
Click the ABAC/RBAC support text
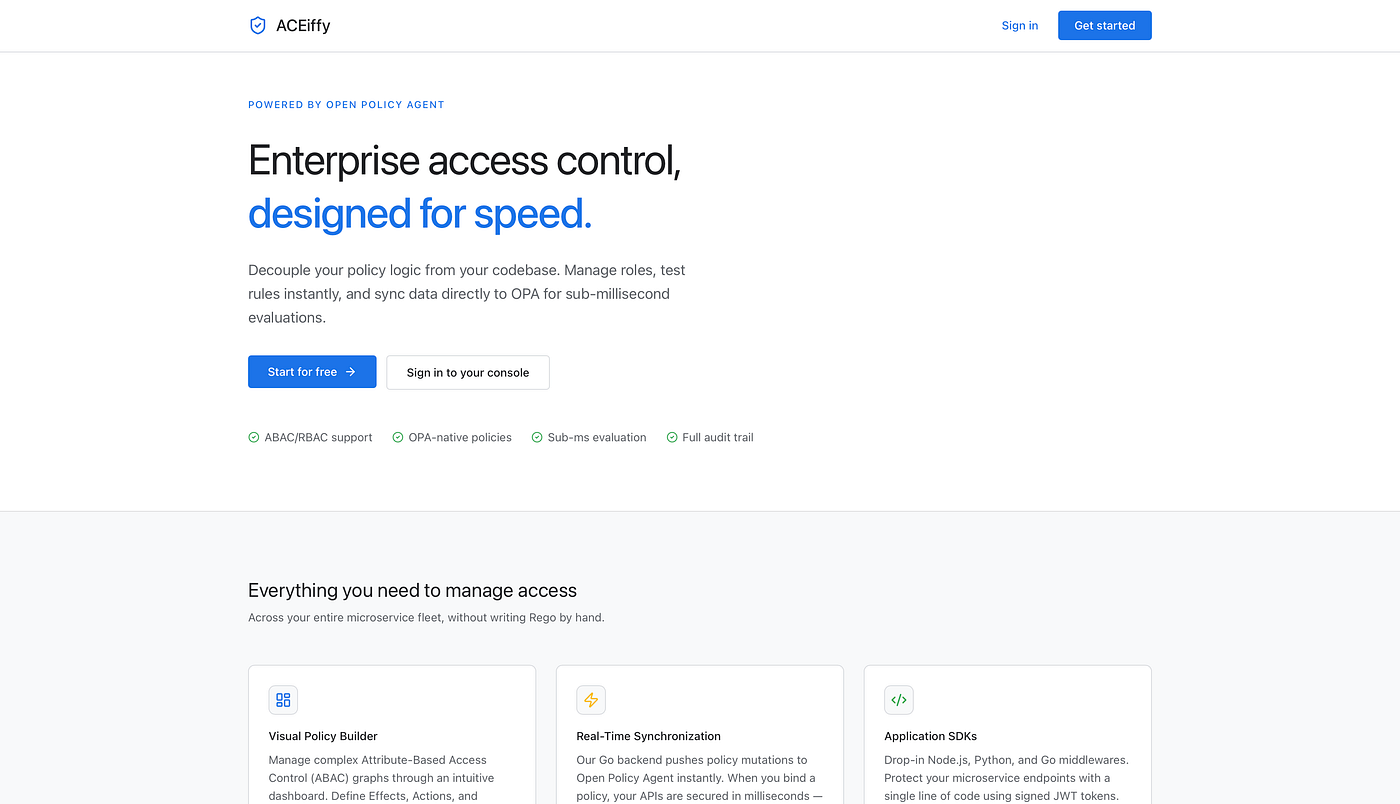pyautogui.click(x=318, y=437)
